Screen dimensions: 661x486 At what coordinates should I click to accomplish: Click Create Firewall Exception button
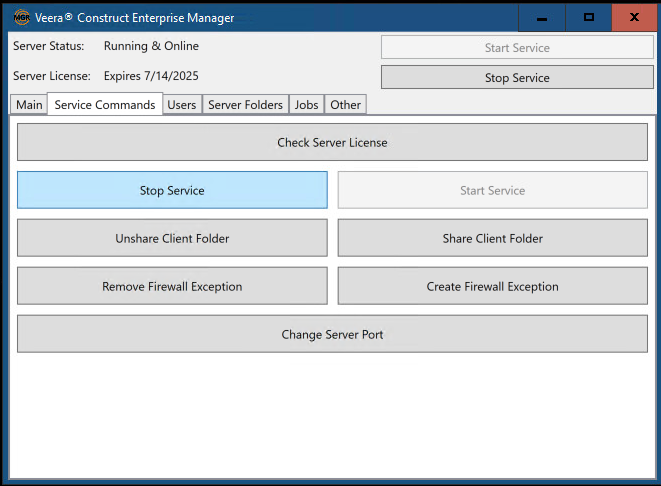pos(492,287)
